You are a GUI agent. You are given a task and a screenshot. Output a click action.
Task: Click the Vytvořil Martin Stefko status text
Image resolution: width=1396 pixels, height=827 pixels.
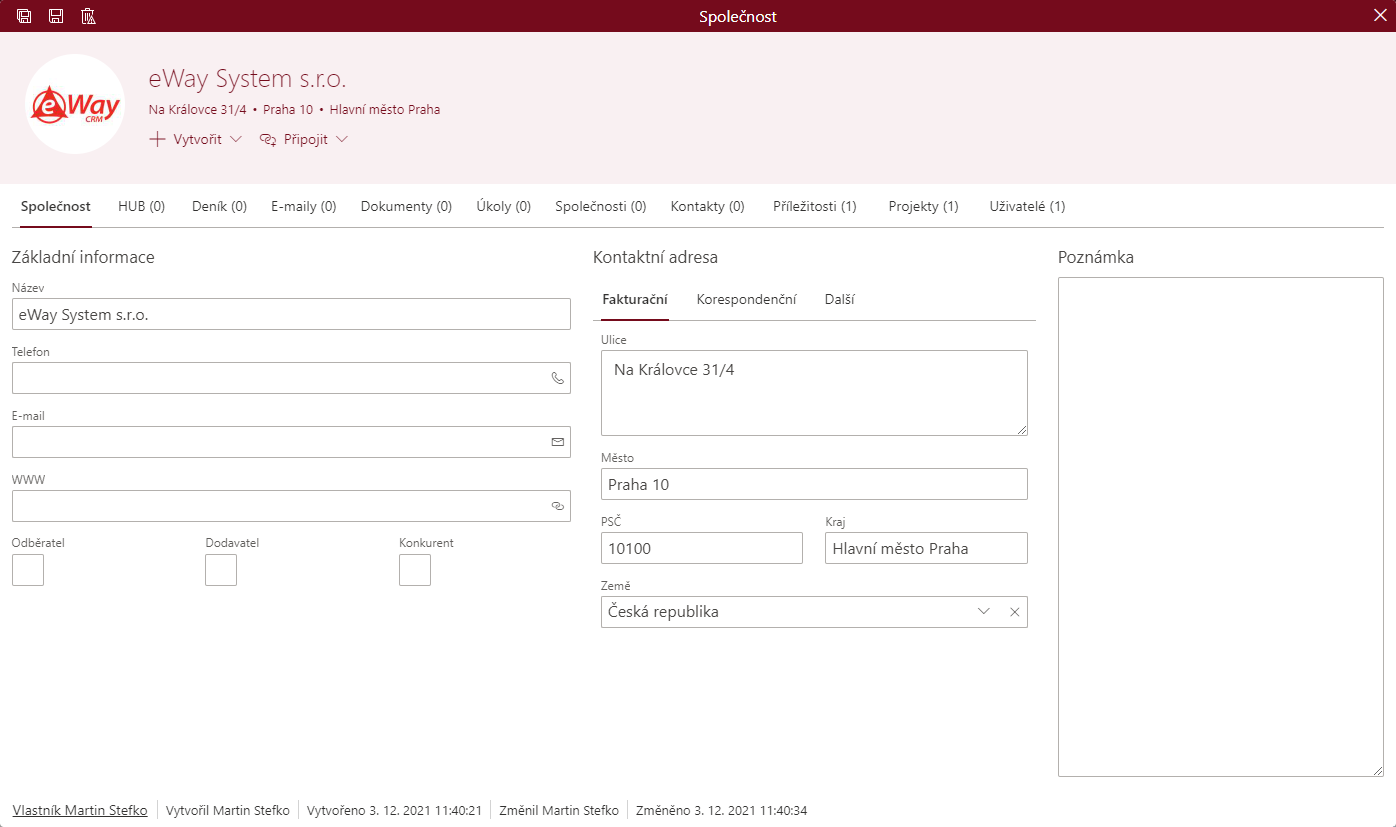coord(227,810)
